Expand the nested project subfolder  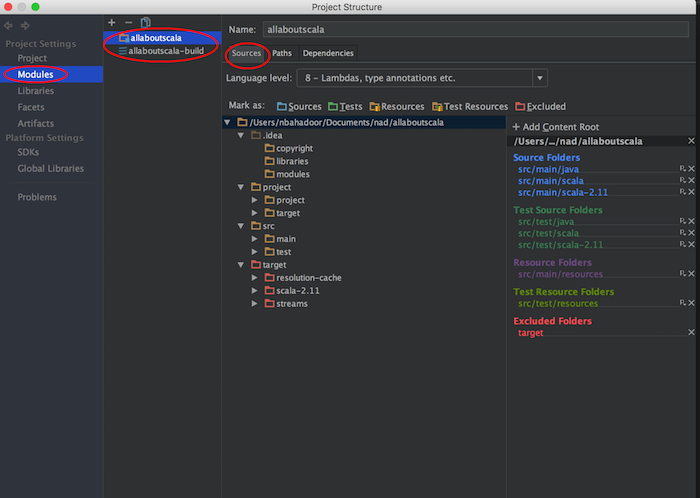(x=254, y=200)
